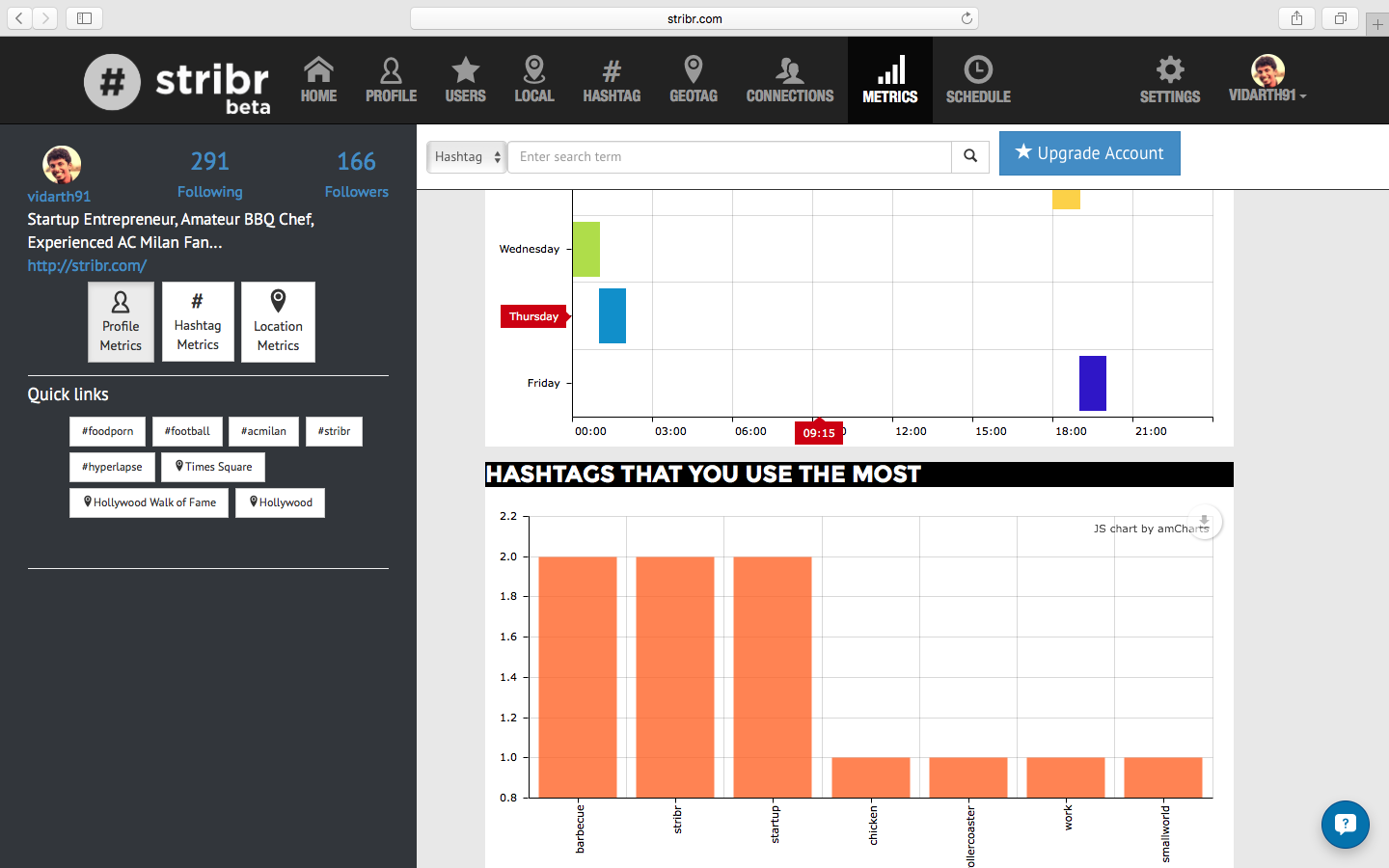This screenshot has width=1389, height=868.
Task: Click the blue Thursday activity block
Action: (x=613, y=315)
